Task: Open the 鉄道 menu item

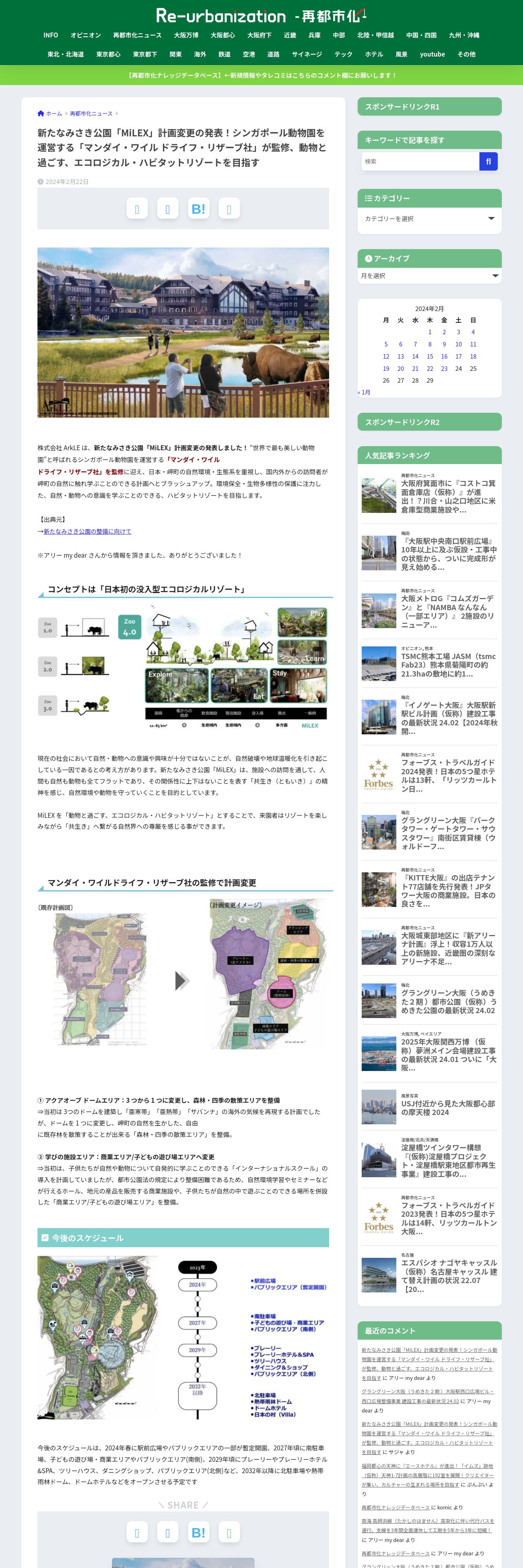Action: (224, 54)
